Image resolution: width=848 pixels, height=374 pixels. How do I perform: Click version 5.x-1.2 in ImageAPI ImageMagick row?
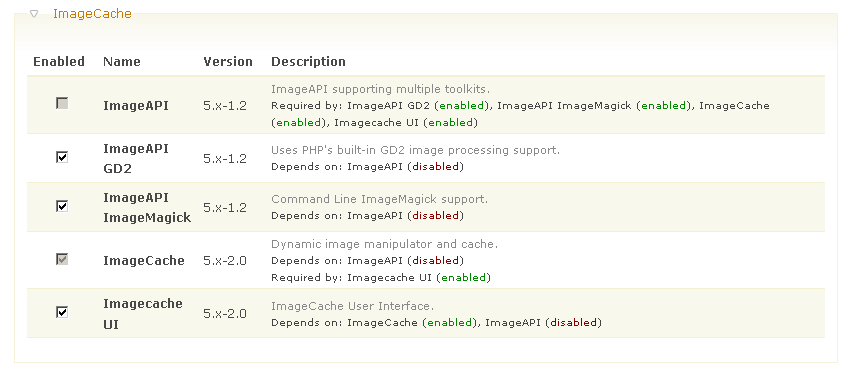225,208
